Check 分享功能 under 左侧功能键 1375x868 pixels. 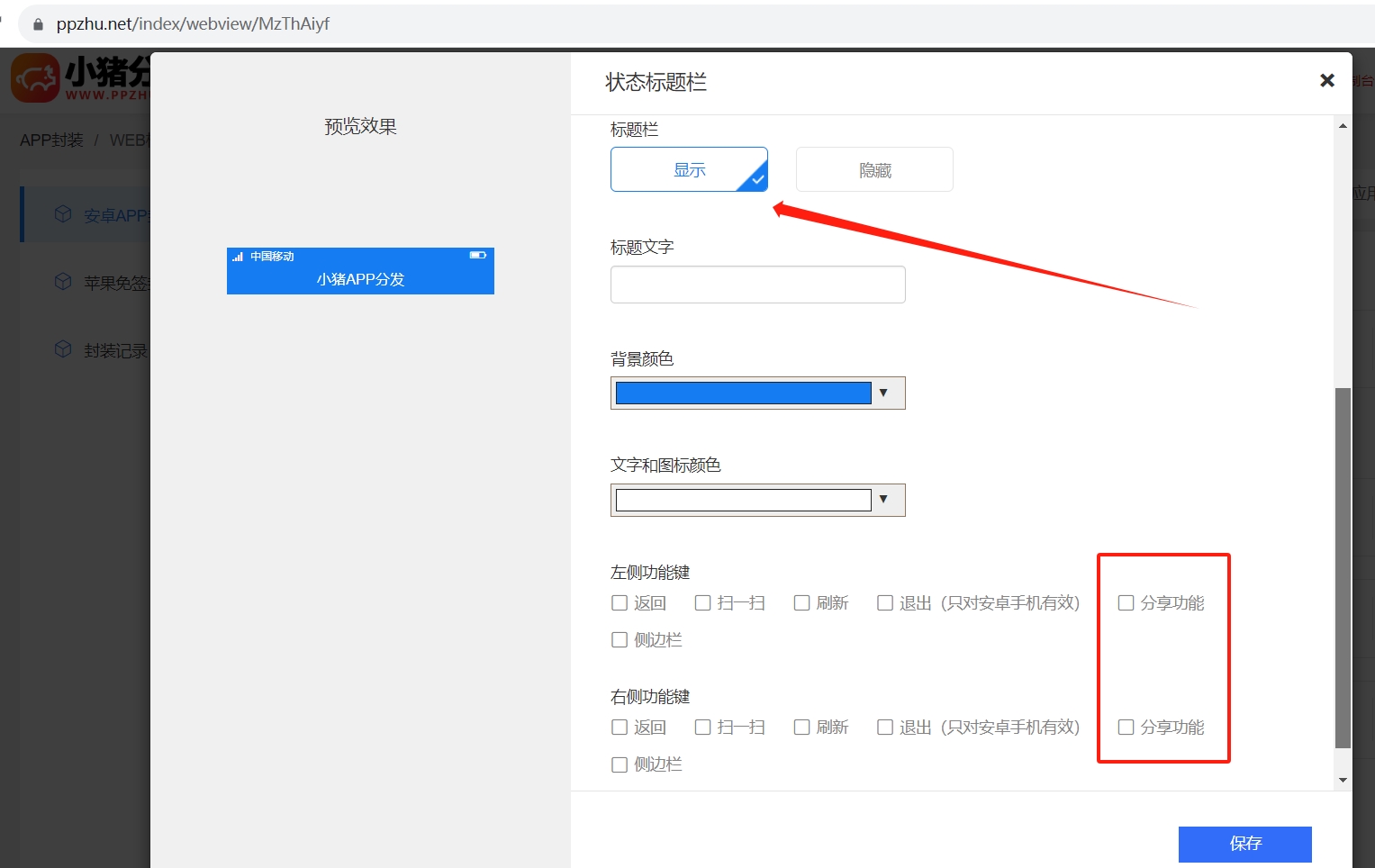(1126, 602)
